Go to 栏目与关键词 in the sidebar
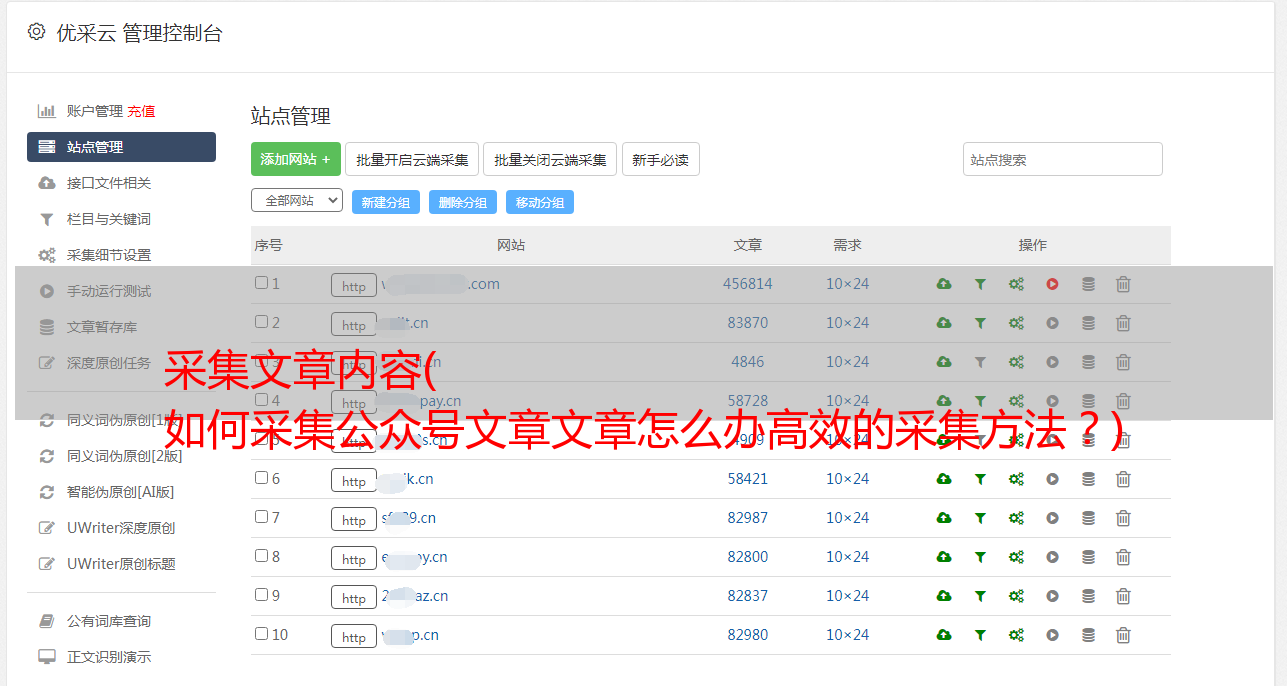Screen dimensions: 1287x686 (x=109, y=219)
